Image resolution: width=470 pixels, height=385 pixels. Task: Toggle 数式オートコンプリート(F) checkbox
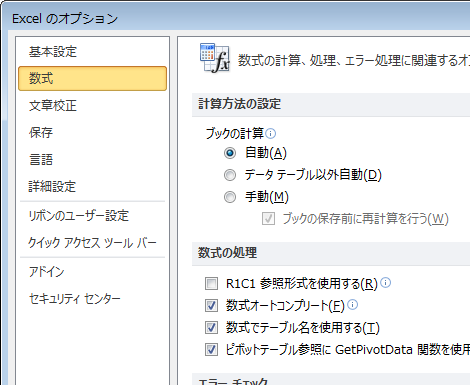(x=211, y=306)
